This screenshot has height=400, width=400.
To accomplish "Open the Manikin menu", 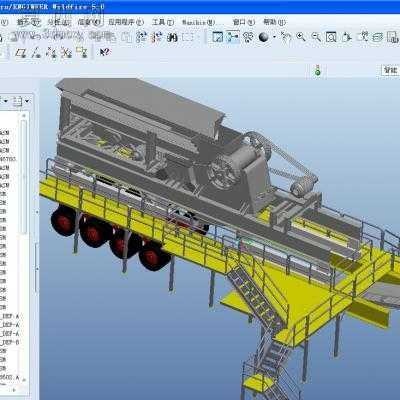I will click(198, 23).
